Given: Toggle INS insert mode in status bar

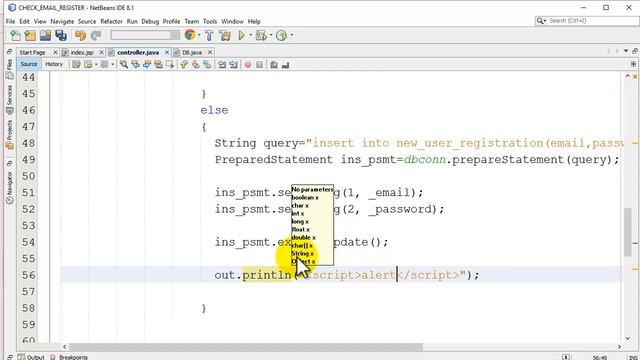Looking at the screenshot, I should 633,357.
